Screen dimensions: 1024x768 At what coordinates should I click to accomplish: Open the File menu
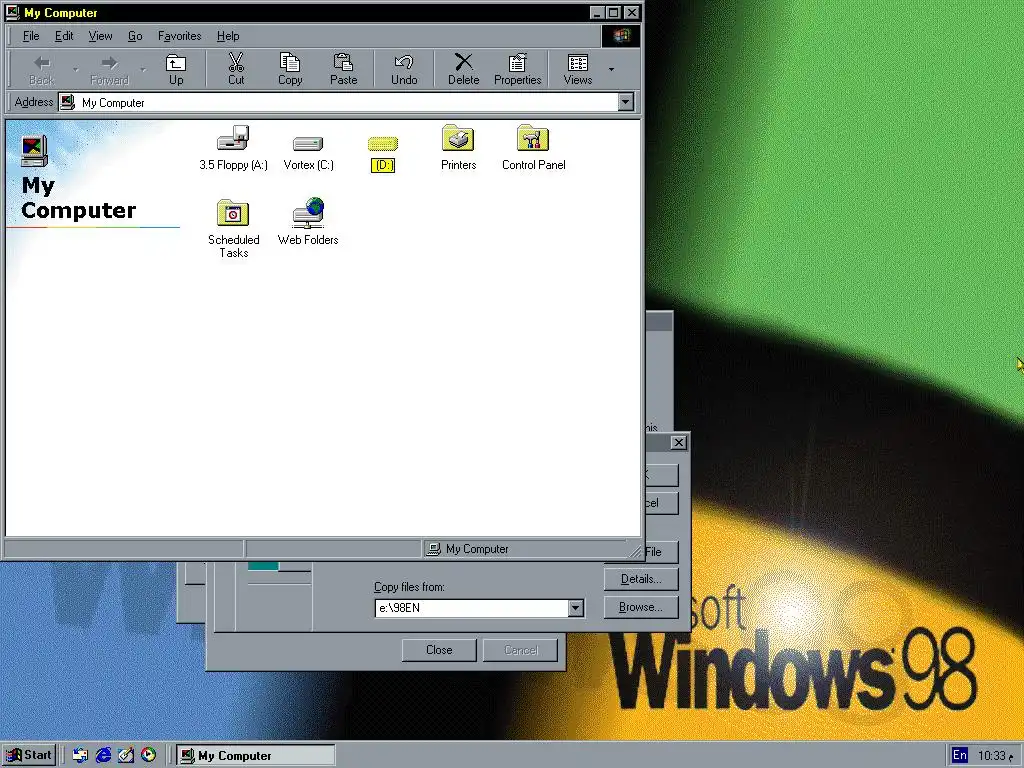point(31,36)
